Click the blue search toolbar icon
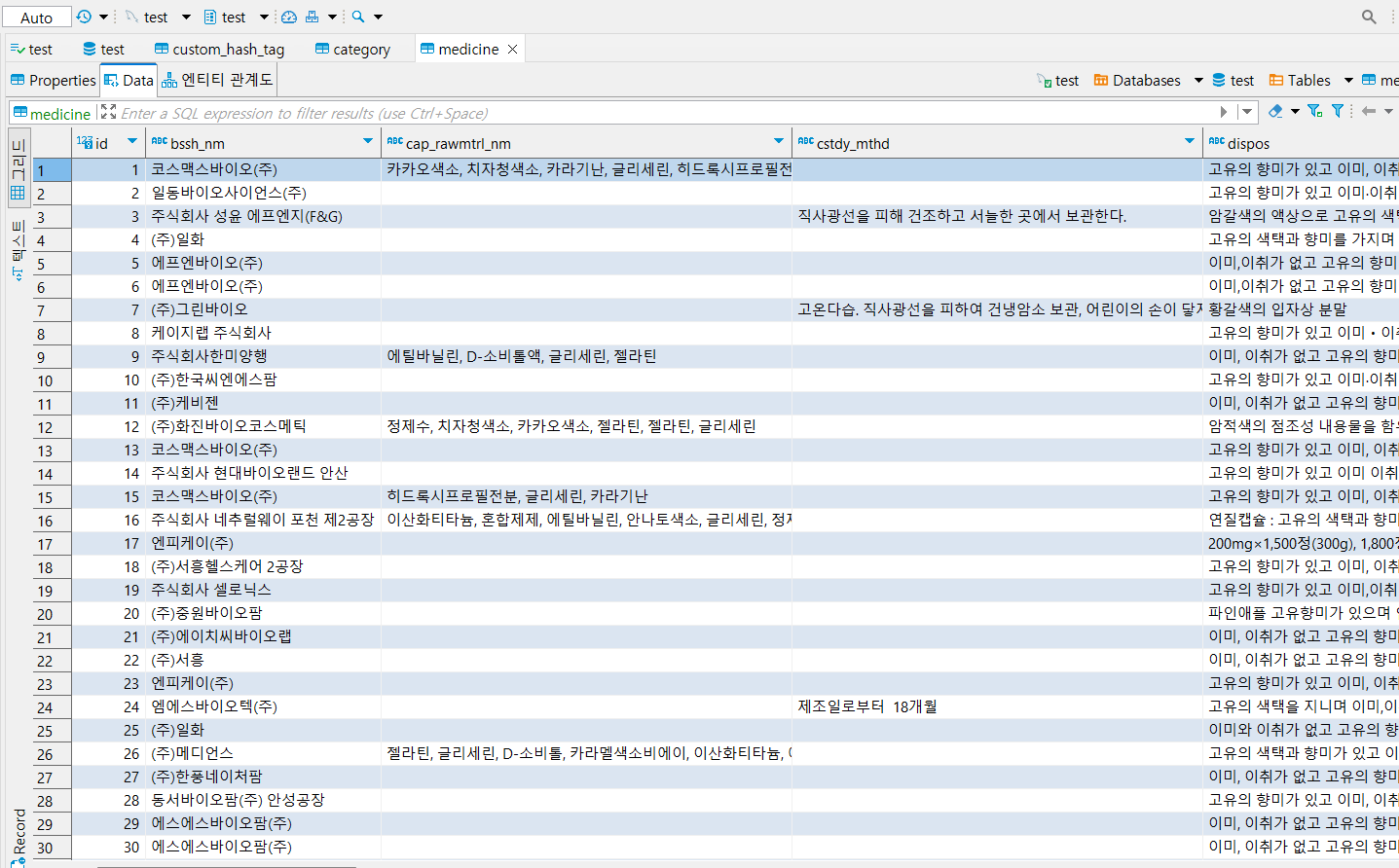1399x868 pixels. (x=358, y=17)
